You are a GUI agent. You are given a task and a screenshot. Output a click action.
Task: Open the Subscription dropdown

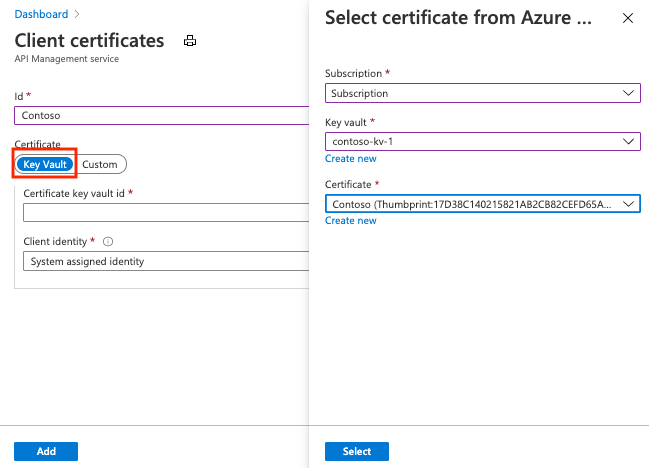click(482, 93)
